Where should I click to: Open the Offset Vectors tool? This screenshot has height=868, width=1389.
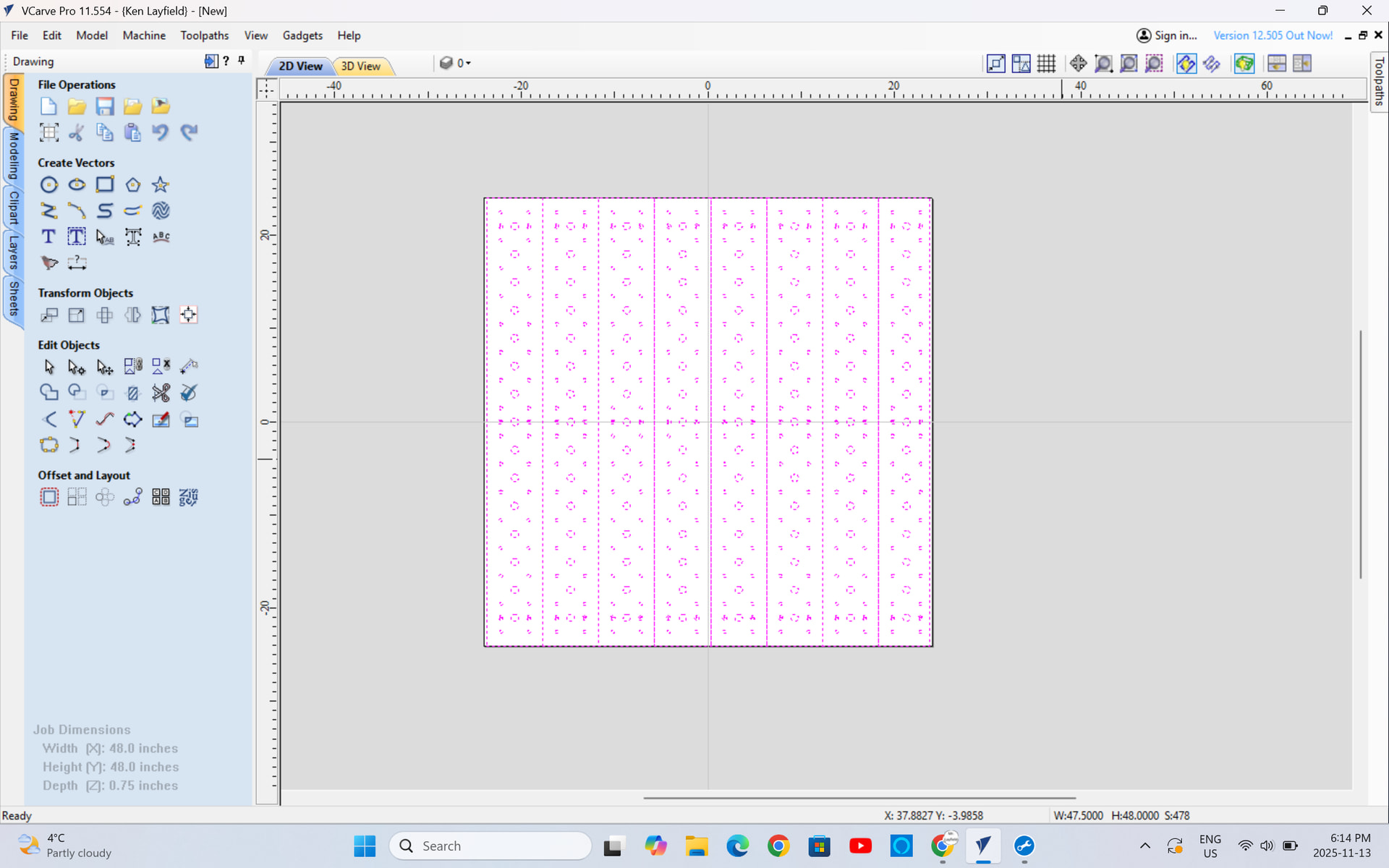48,497
